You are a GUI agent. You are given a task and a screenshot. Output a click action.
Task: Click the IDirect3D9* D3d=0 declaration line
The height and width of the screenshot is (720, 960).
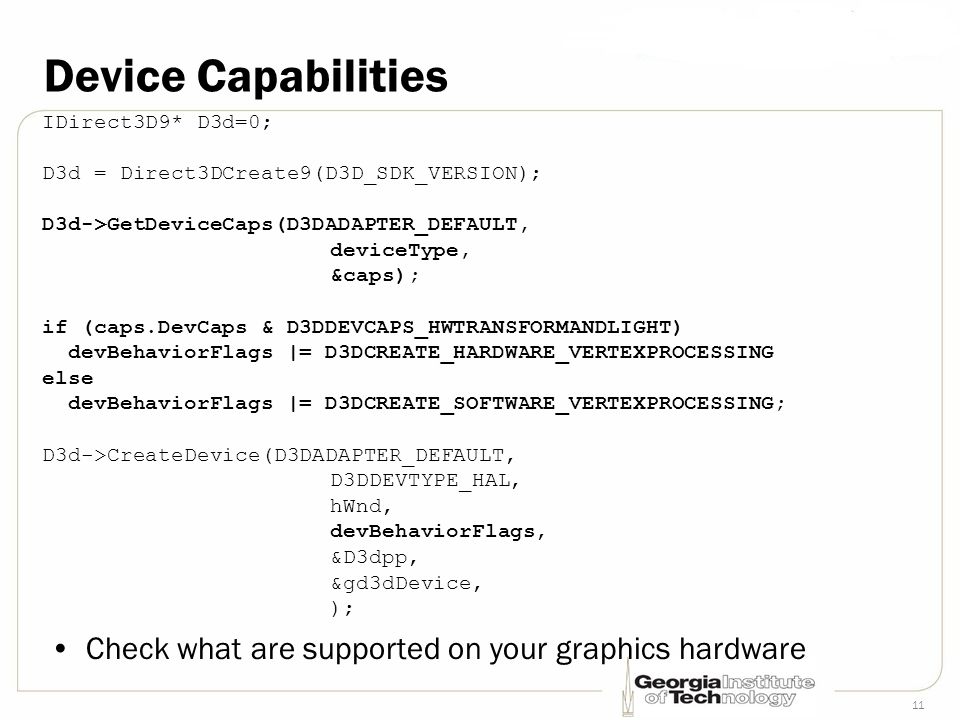coord(157,122)
